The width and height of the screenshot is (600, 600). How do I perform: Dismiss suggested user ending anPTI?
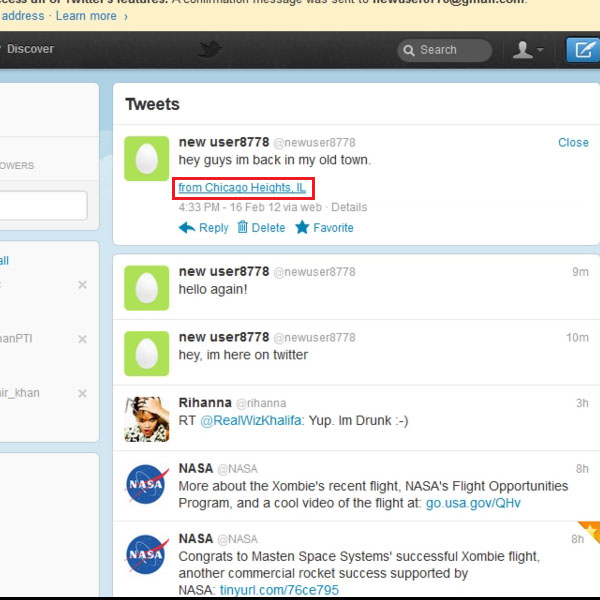(82, 339)
